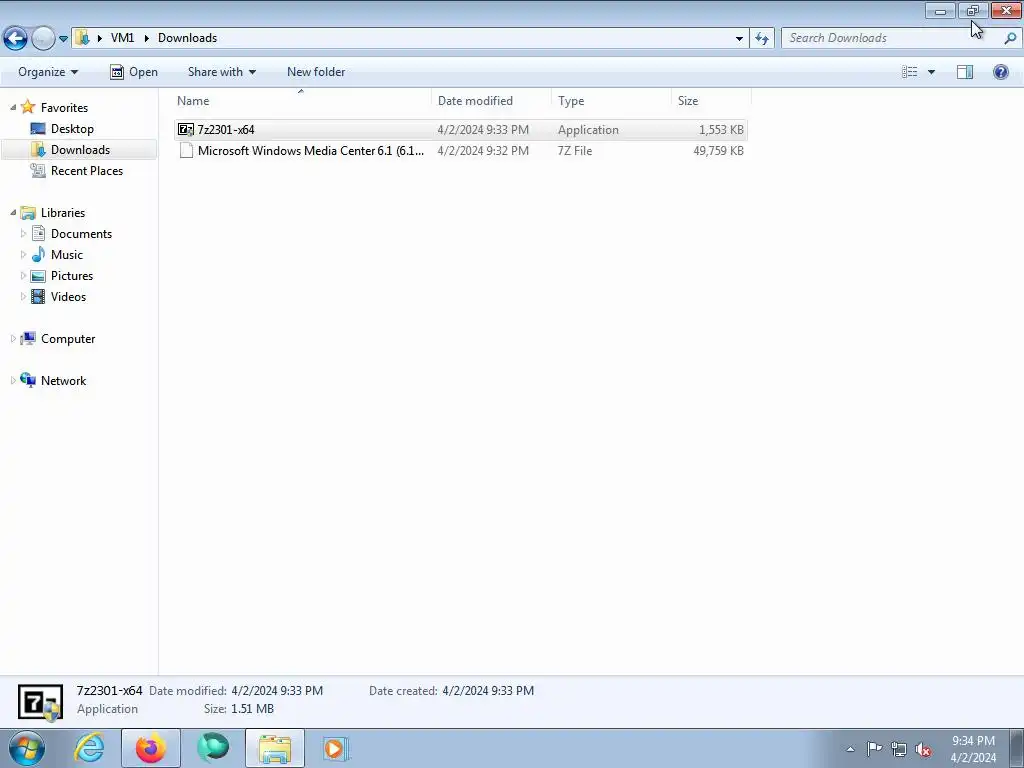Viewport: 1024px width, 768px height.
Task: Open the recent pages dropdown arrow
Action: [63, 39]
